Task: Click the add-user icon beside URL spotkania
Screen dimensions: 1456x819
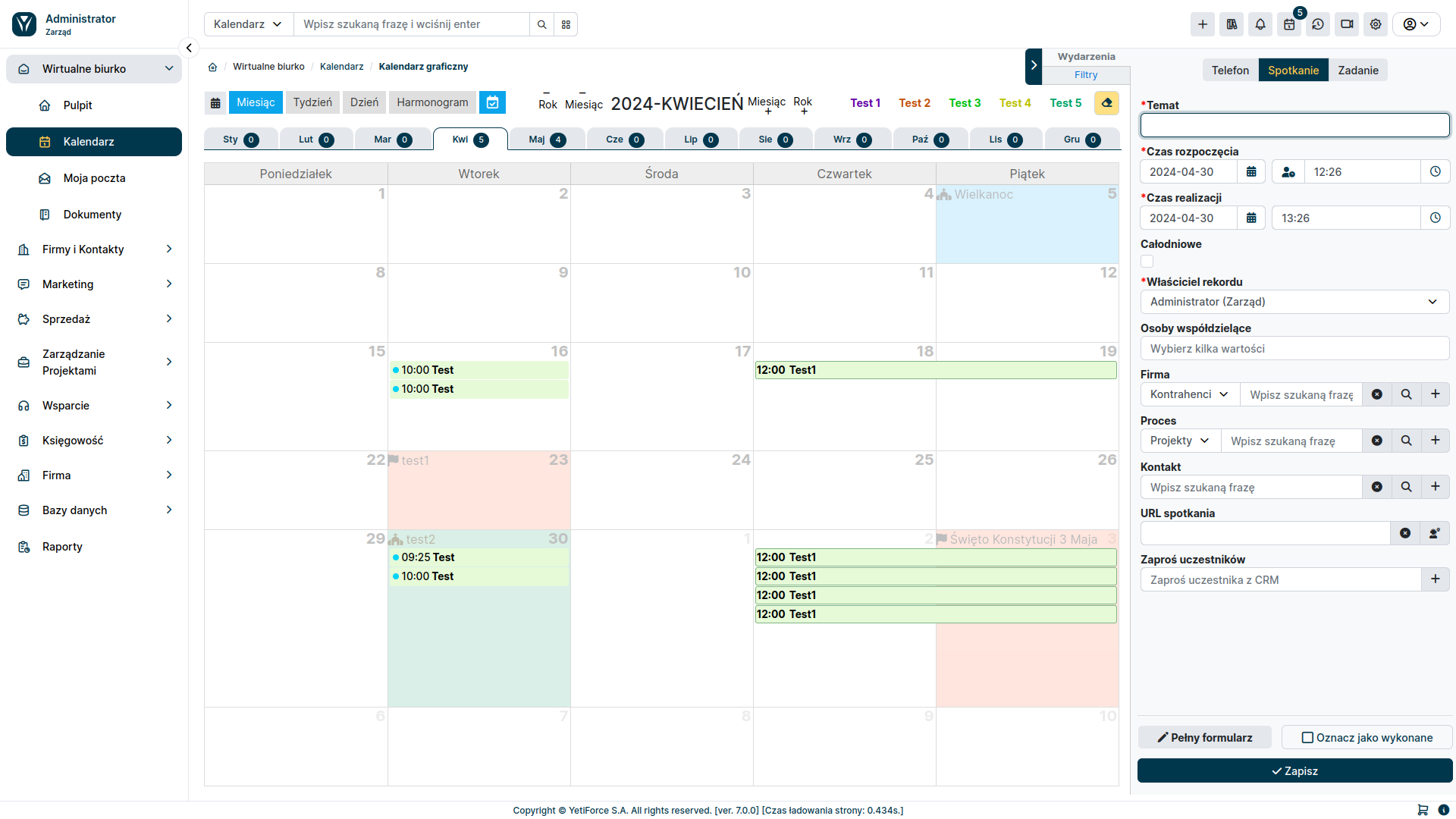Action: coord(1435,533)
